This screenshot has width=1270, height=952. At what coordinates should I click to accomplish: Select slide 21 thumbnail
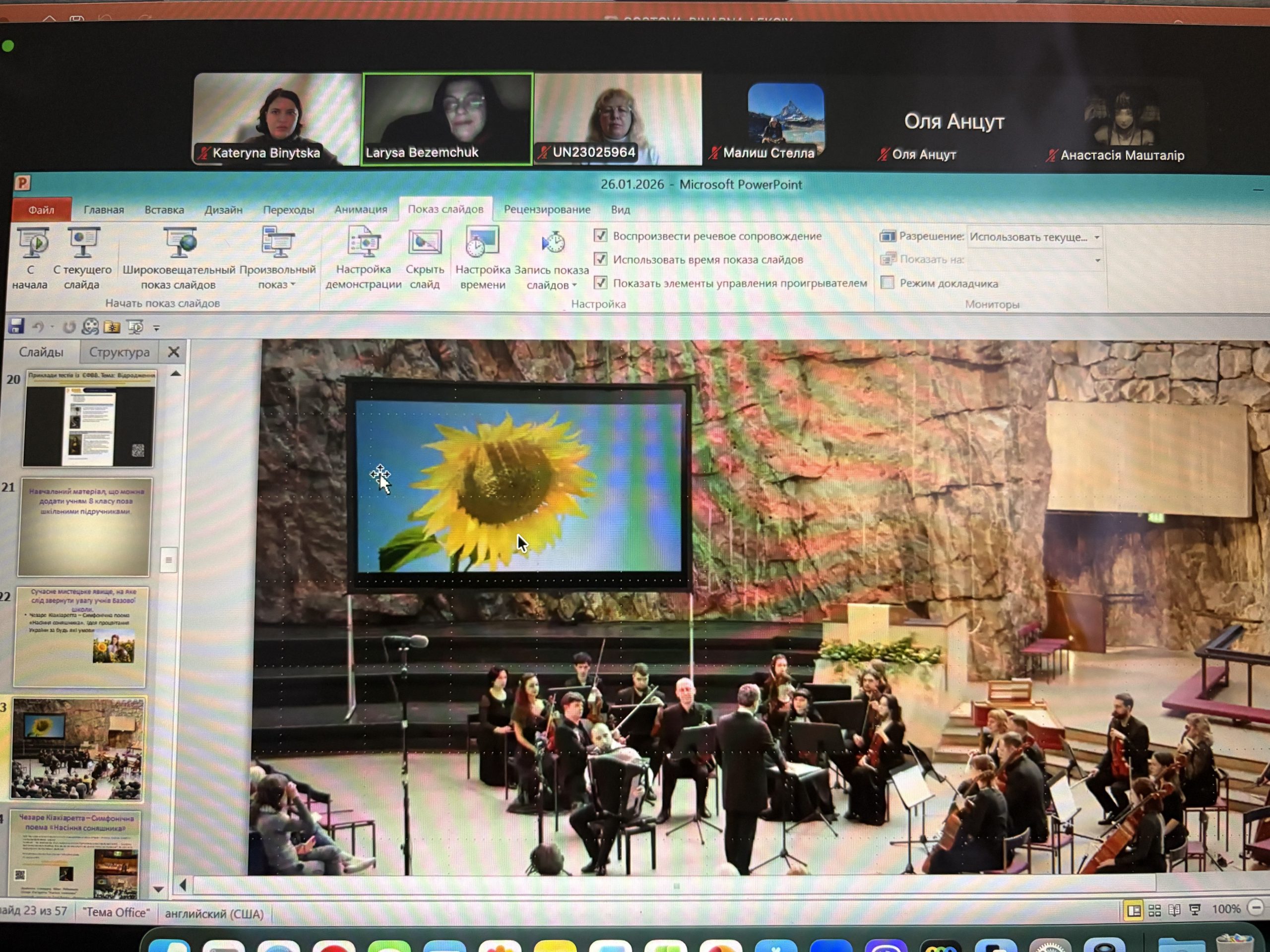coord(84,528)
